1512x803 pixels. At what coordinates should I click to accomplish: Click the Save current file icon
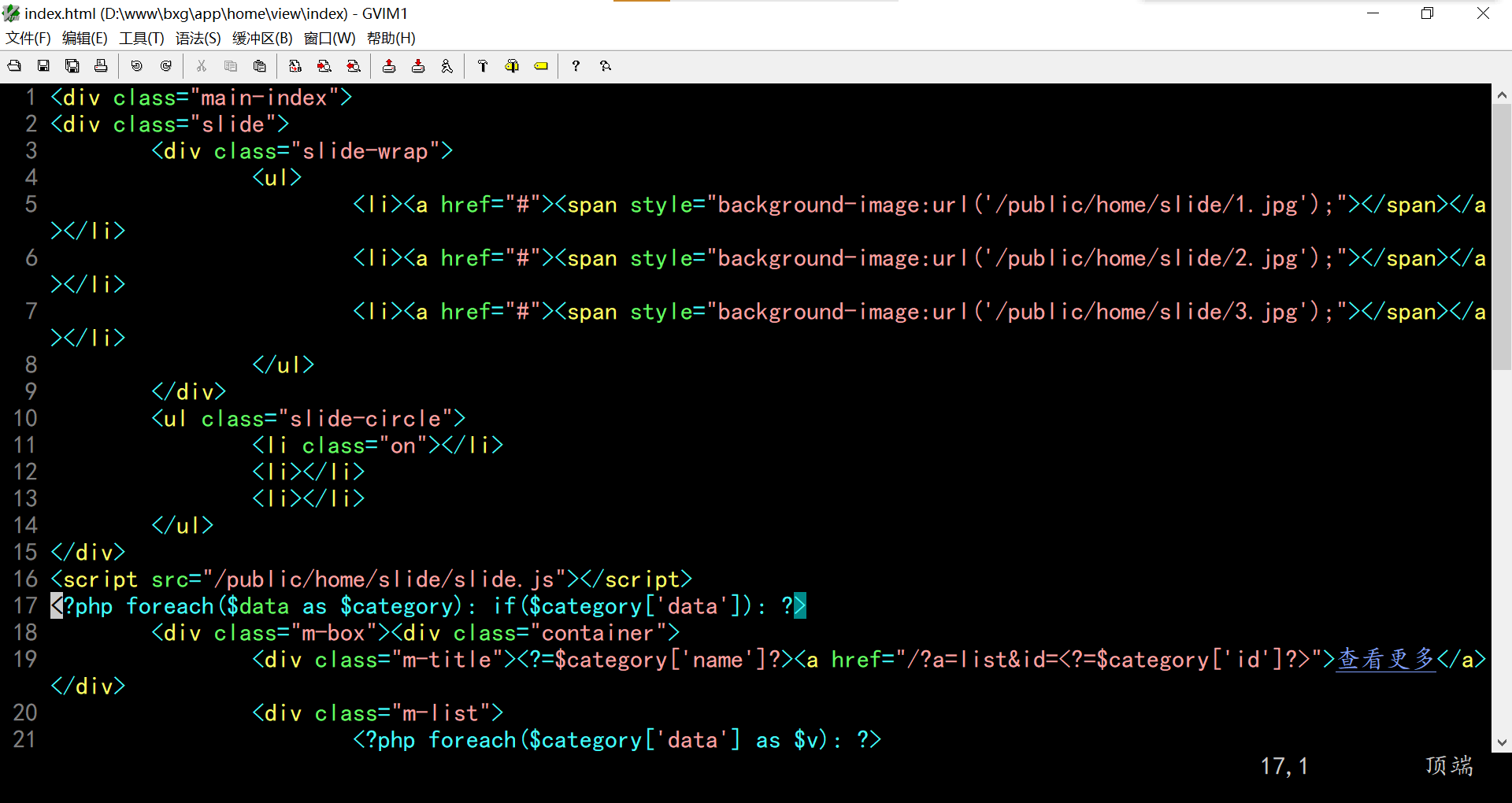[43, 66]
